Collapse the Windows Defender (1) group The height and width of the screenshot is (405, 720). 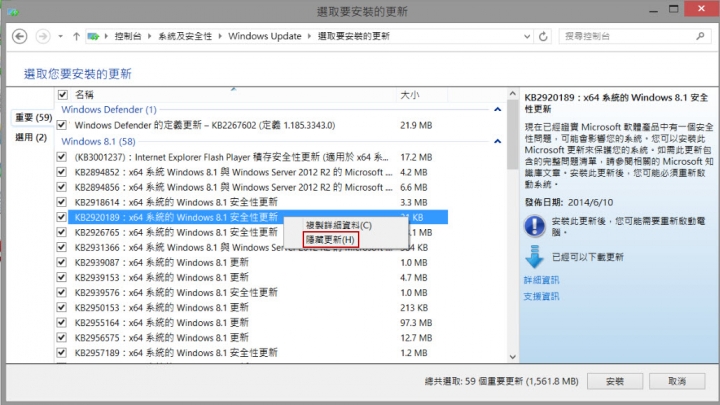point(497,109)
